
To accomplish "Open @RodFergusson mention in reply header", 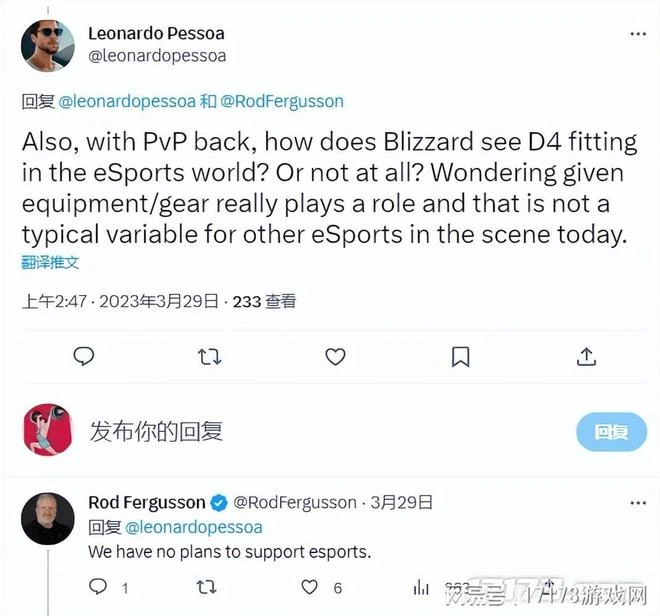I will click(x=282, y=101).
